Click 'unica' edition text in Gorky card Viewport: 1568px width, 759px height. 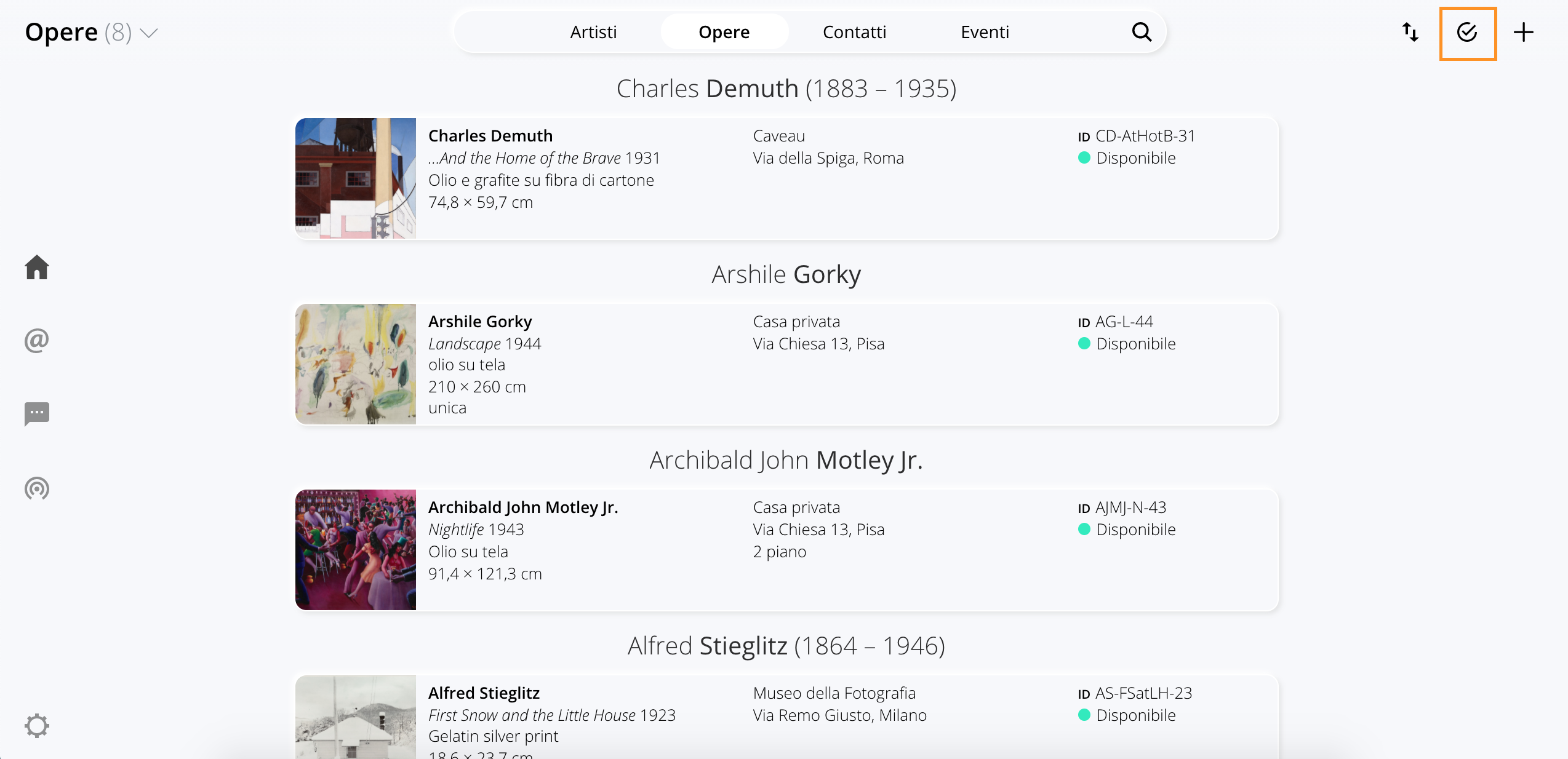[447, 408]
